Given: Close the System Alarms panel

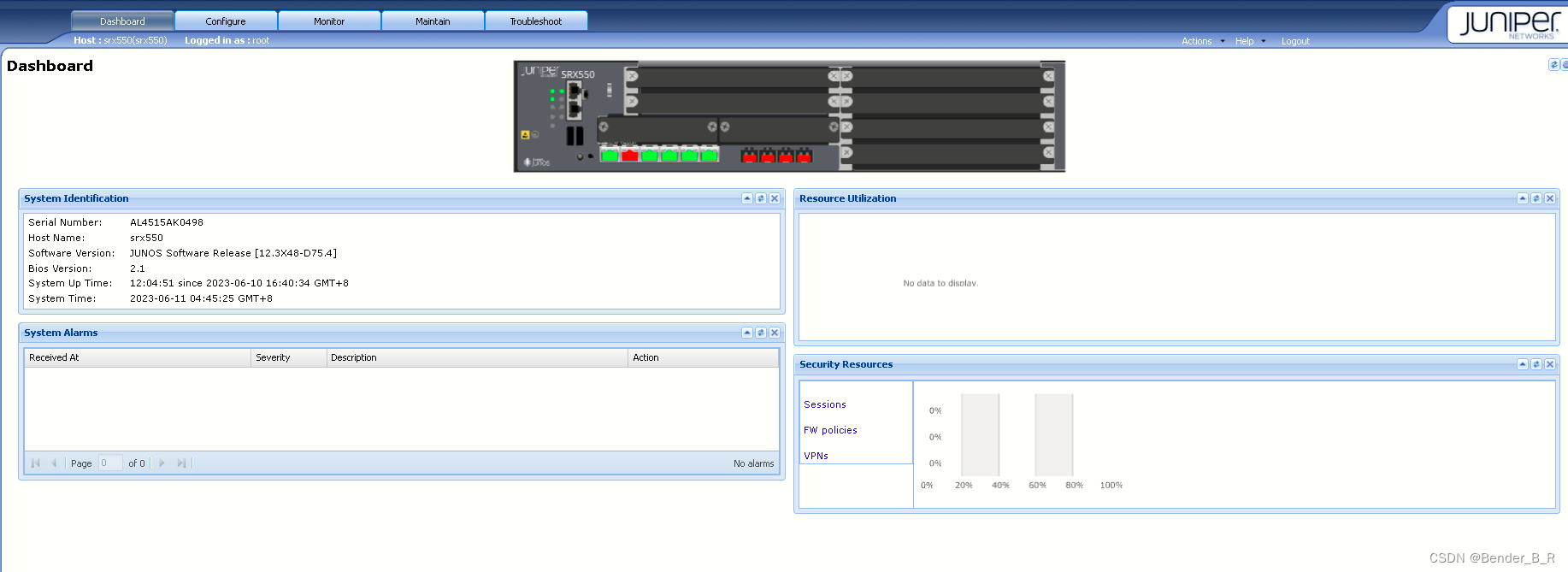Looking at the screenshot, I should point(775,333).
